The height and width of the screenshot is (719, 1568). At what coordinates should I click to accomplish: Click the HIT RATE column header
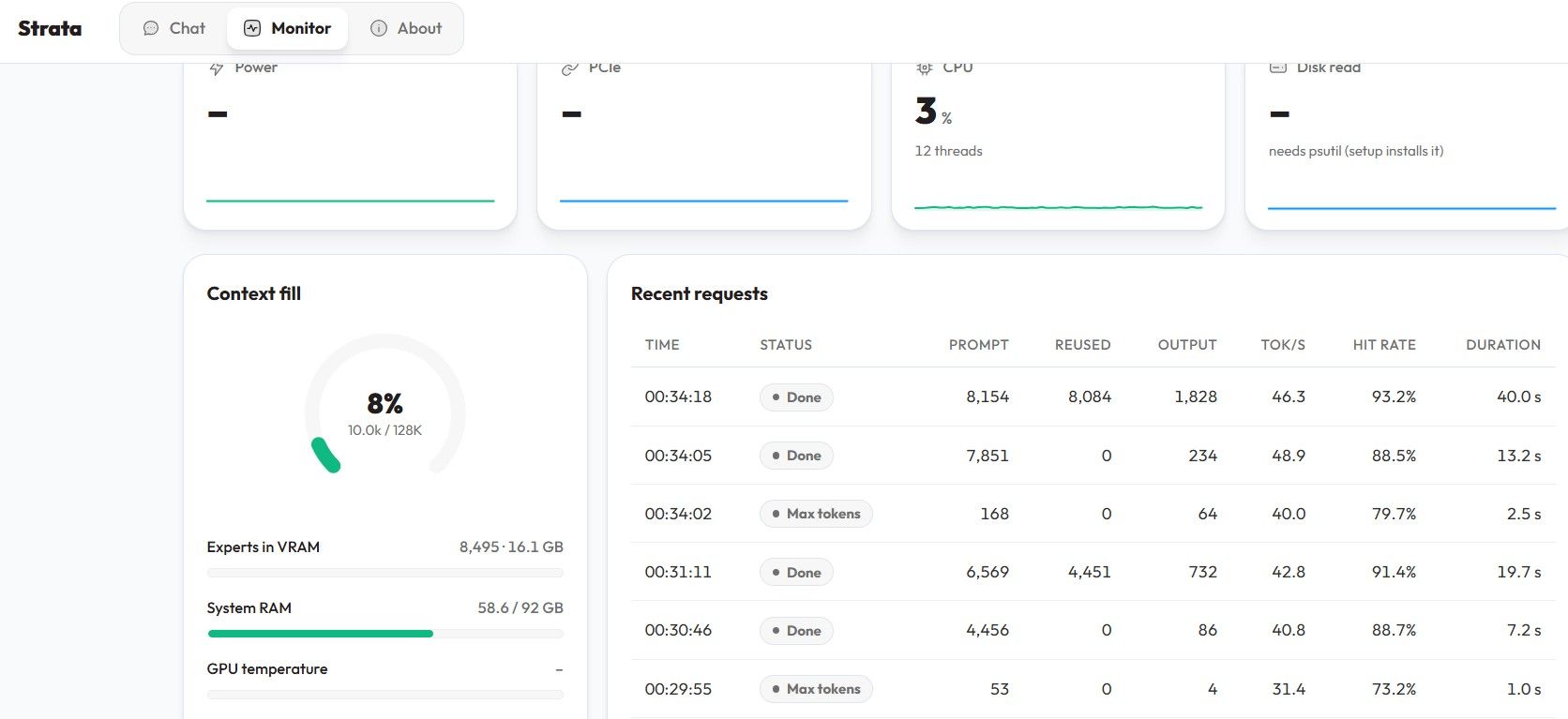(x=1384, y=345)
